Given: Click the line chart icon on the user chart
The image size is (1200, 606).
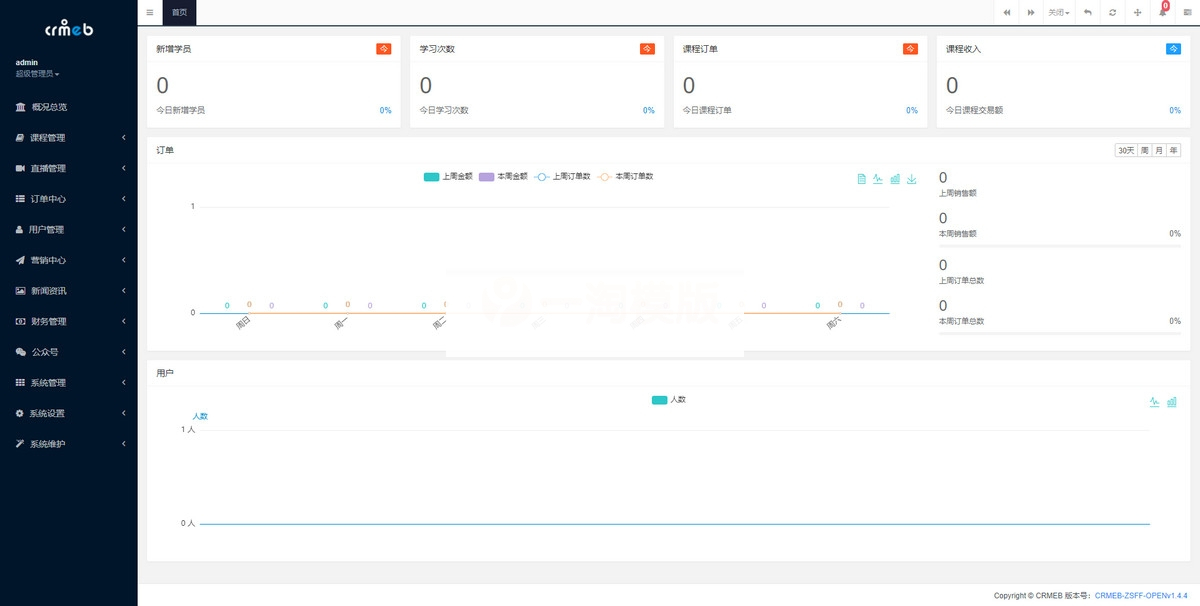Looking at the screenshot, I should 1153,401.
